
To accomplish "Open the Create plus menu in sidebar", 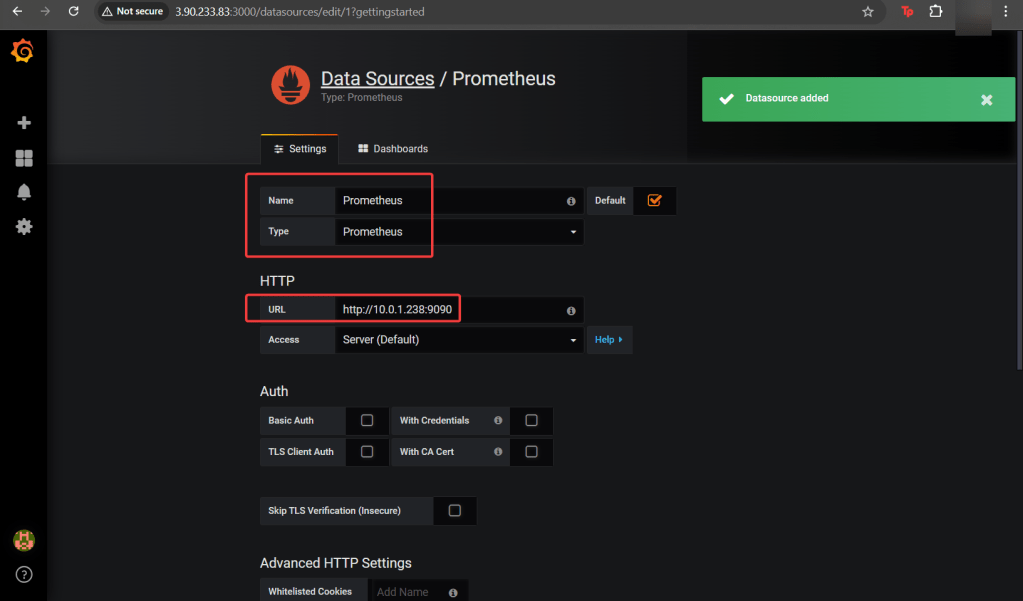I will pos(24,123).
